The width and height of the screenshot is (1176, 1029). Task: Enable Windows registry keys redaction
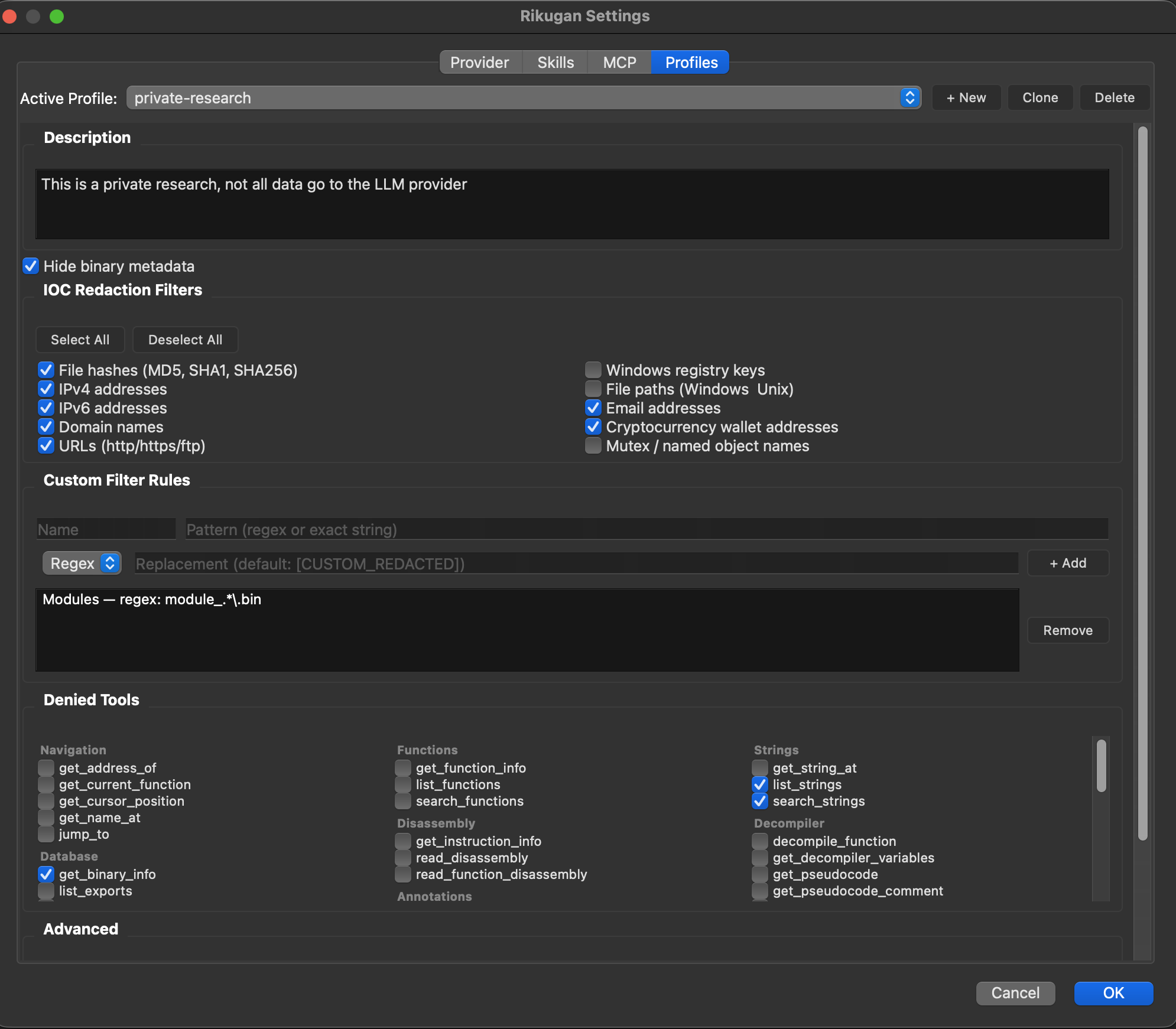pyautogui.click(x=593, y=370)
